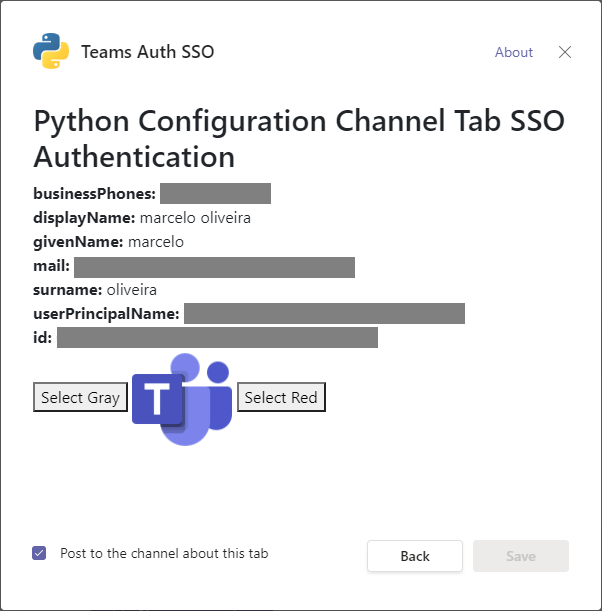Click the disabled Save button
The height and width of the screenshot is (611, 602).
pyautogui.click(x=521, y=556)
